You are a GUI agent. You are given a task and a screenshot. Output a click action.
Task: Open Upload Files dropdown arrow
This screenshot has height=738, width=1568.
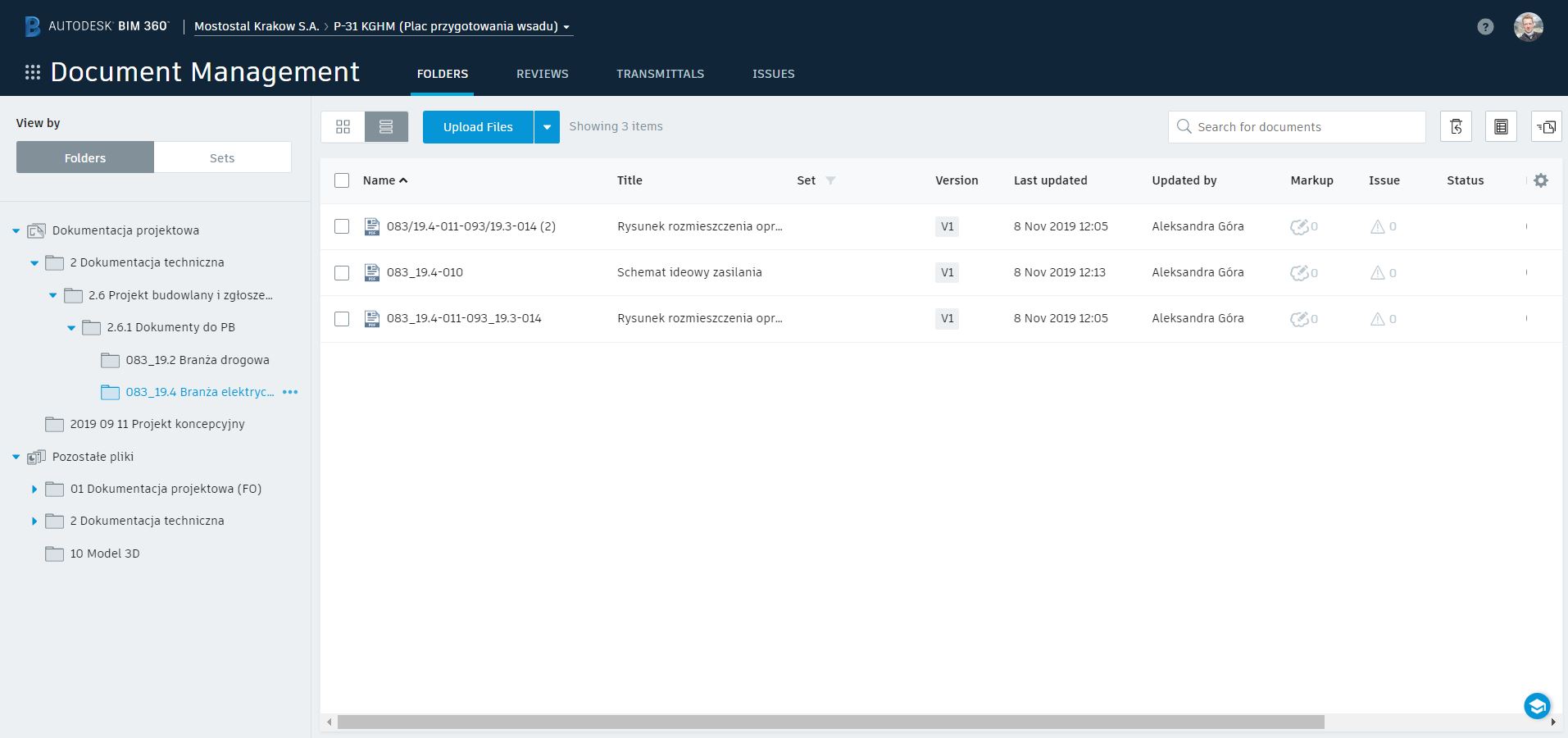point(547,127)
